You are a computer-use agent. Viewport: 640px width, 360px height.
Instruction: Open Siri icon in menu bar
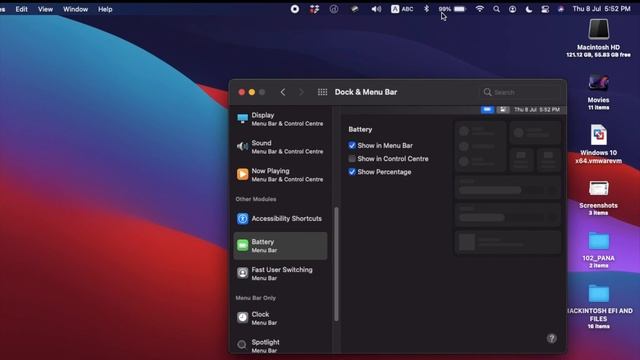(x=561, y=9)
